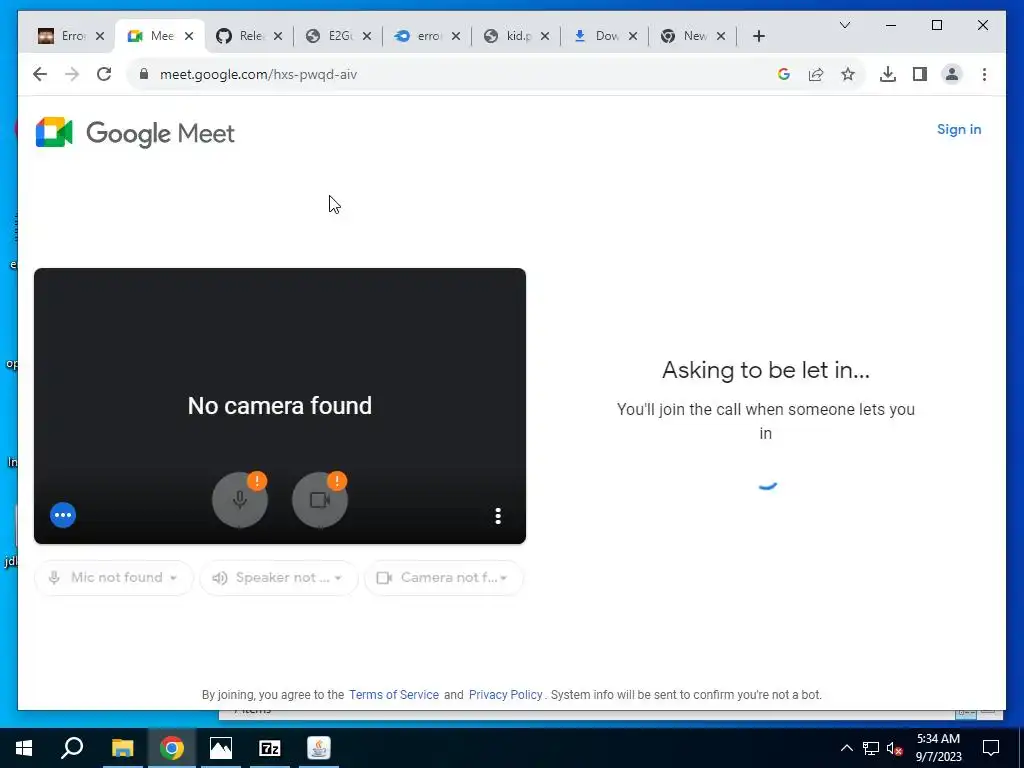This screenshot has height=768, width=1024.
Task: Open the Photos app from the taskbar
Action: point(221,748)
